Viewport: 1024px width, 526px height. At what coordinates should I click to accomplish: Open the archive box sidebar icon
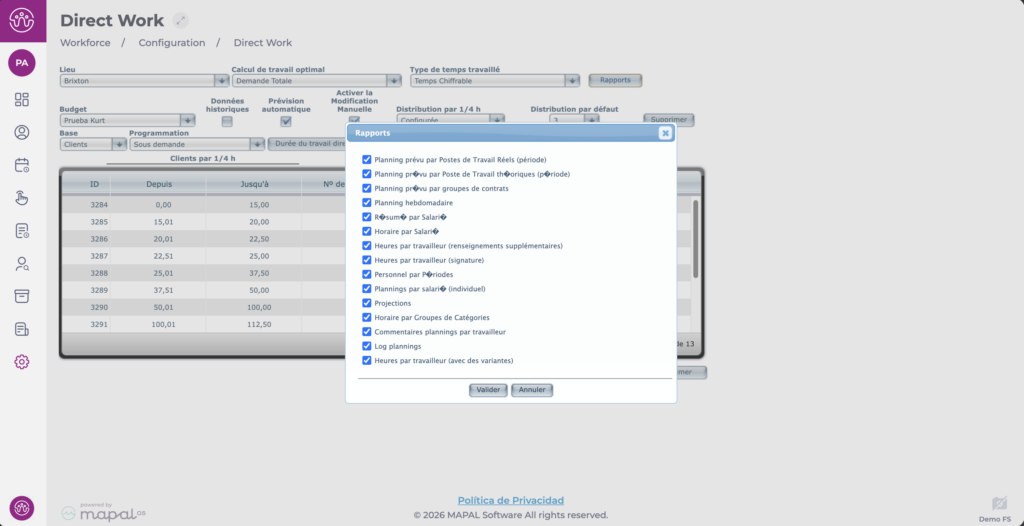pos(22,296)
